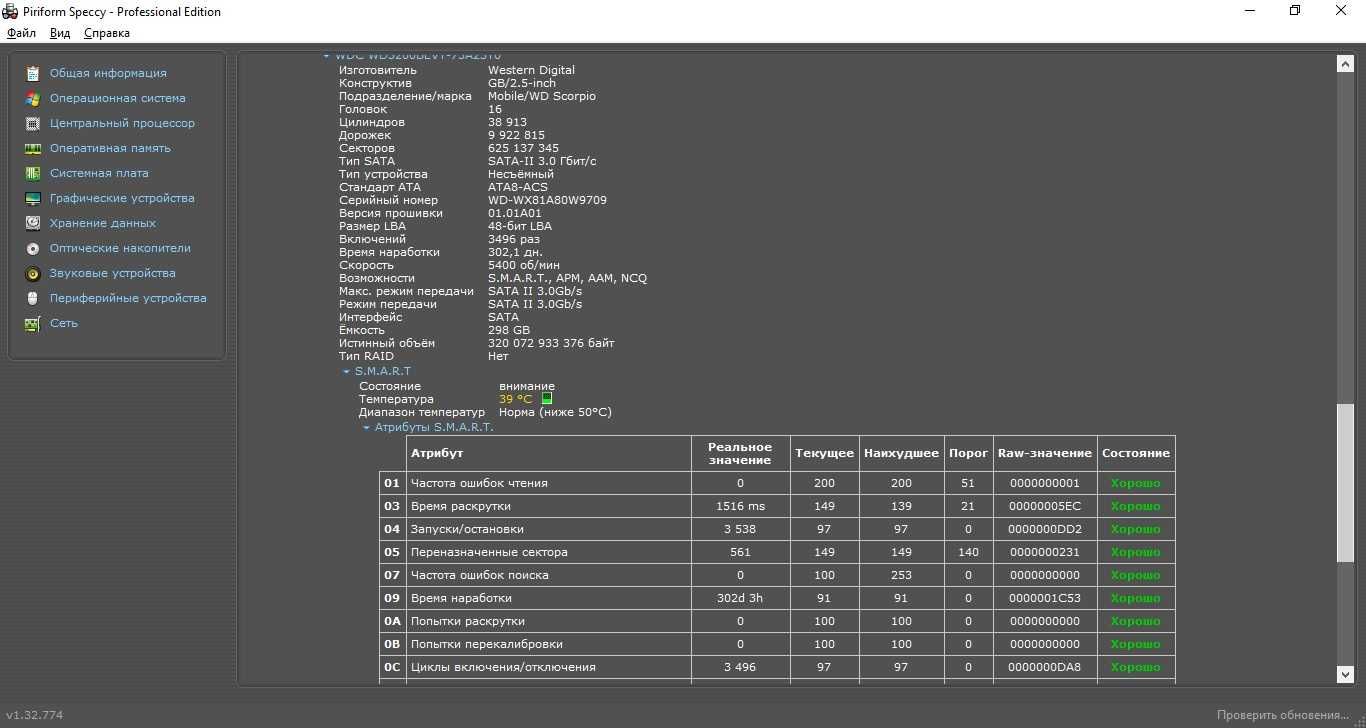Screen dimensions: 1366x728
Task: Click the Частота ошибок поиска attribute
Action: coord(479,575)
